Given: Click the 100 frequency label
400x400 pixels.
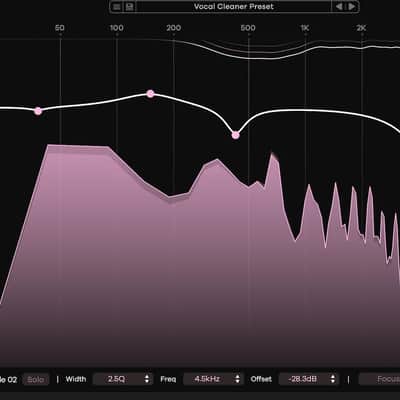Looking at the screenshot, I should [117, 28].
